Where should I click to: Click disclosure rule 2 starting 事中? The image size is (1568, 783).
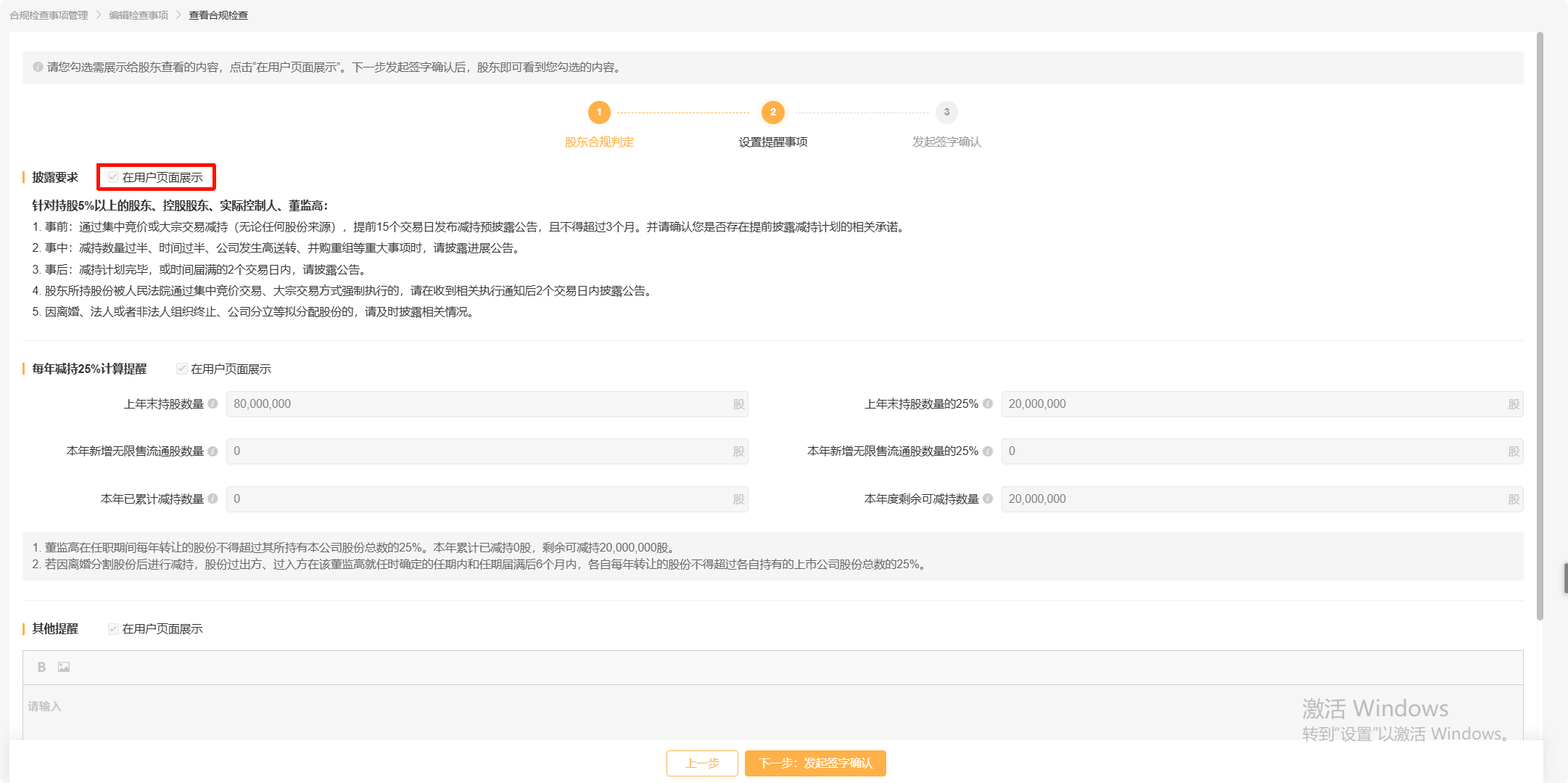[x=277, y=248]
